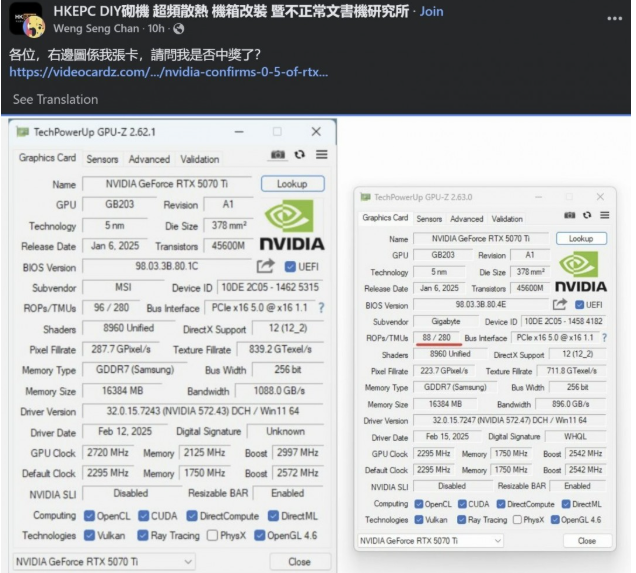The height and width of the screenshot is (573, 636).
Task: Click Subvendor field showing MSI
Action: (x=123, y=287)
